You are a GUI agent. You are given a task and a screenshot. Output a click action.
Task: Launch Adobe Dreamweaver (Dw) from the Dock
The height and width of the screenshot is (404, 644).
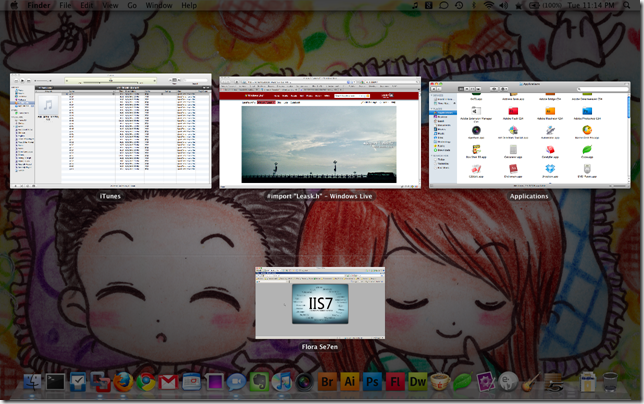point(418,382)
